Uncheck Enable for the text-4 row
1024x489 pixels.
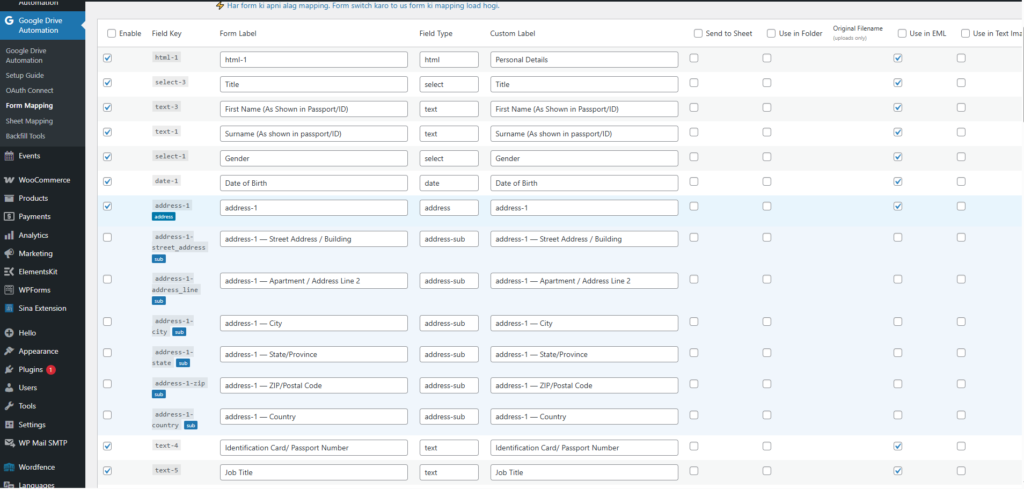click(108, 446)
